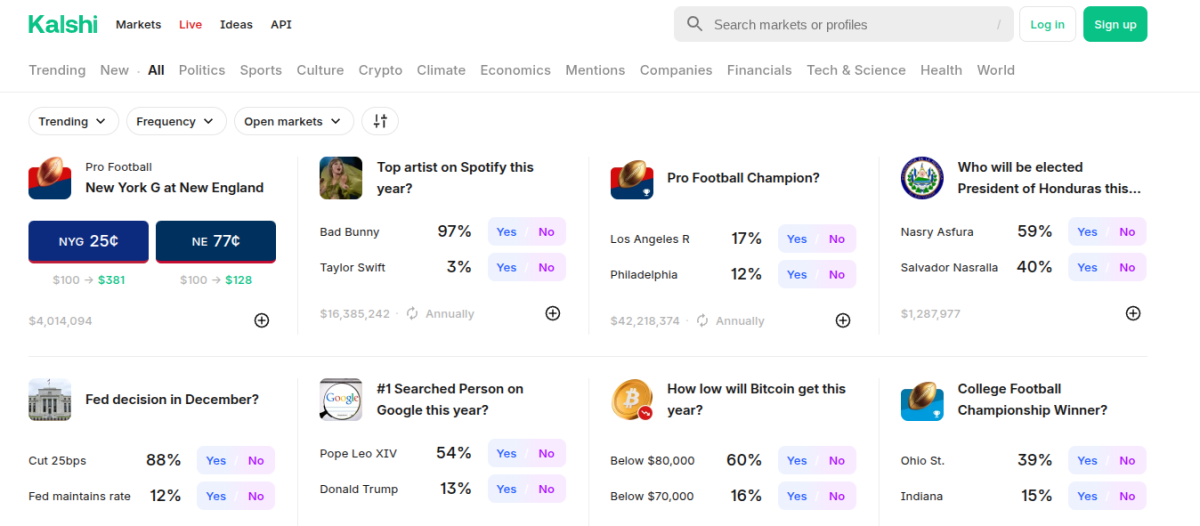Click the Bitcoin coin icon
1200x526 pixels.
point(632,400)
